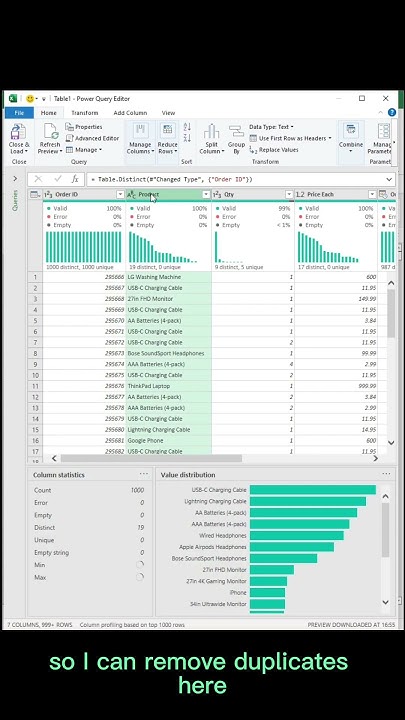Image resolution: width=405 pixels, height=720 pixels.
Task: Click the table corner menu icon
Action: 35,195
